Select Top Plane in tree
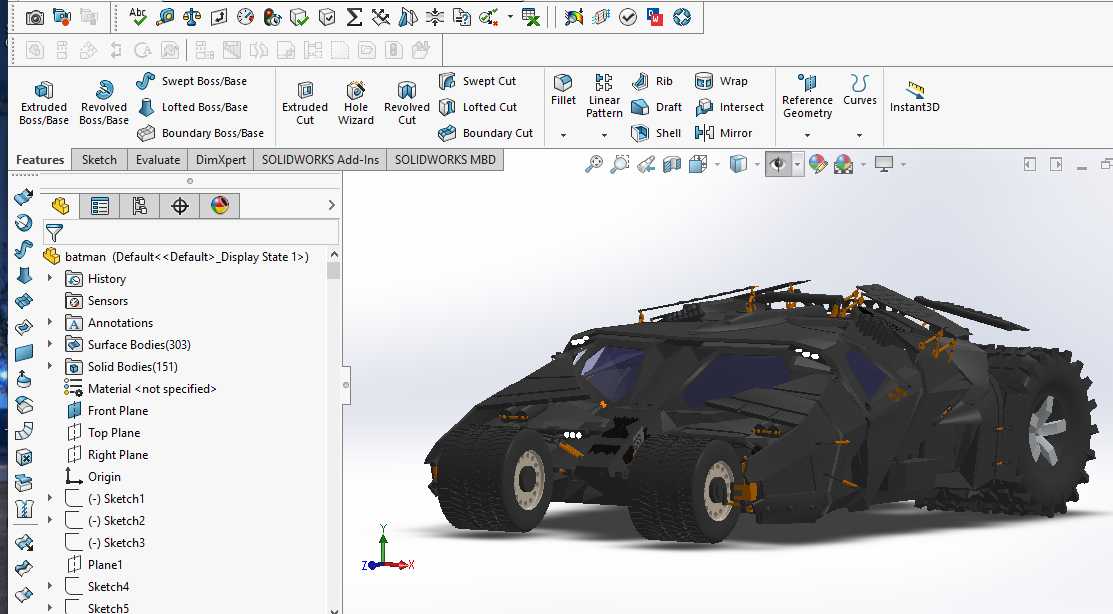This screenshot has height=614, width=1113. 103,432
